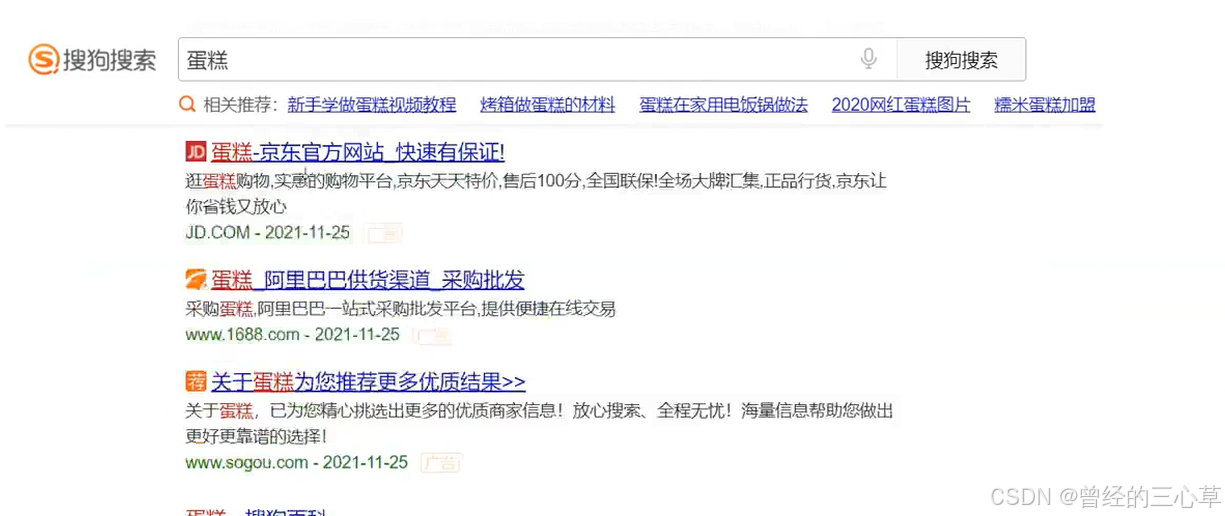Open suggestion 2020网红蛋糕图片
This screenshot has height=516, width=1225.
tap(901, 105)
